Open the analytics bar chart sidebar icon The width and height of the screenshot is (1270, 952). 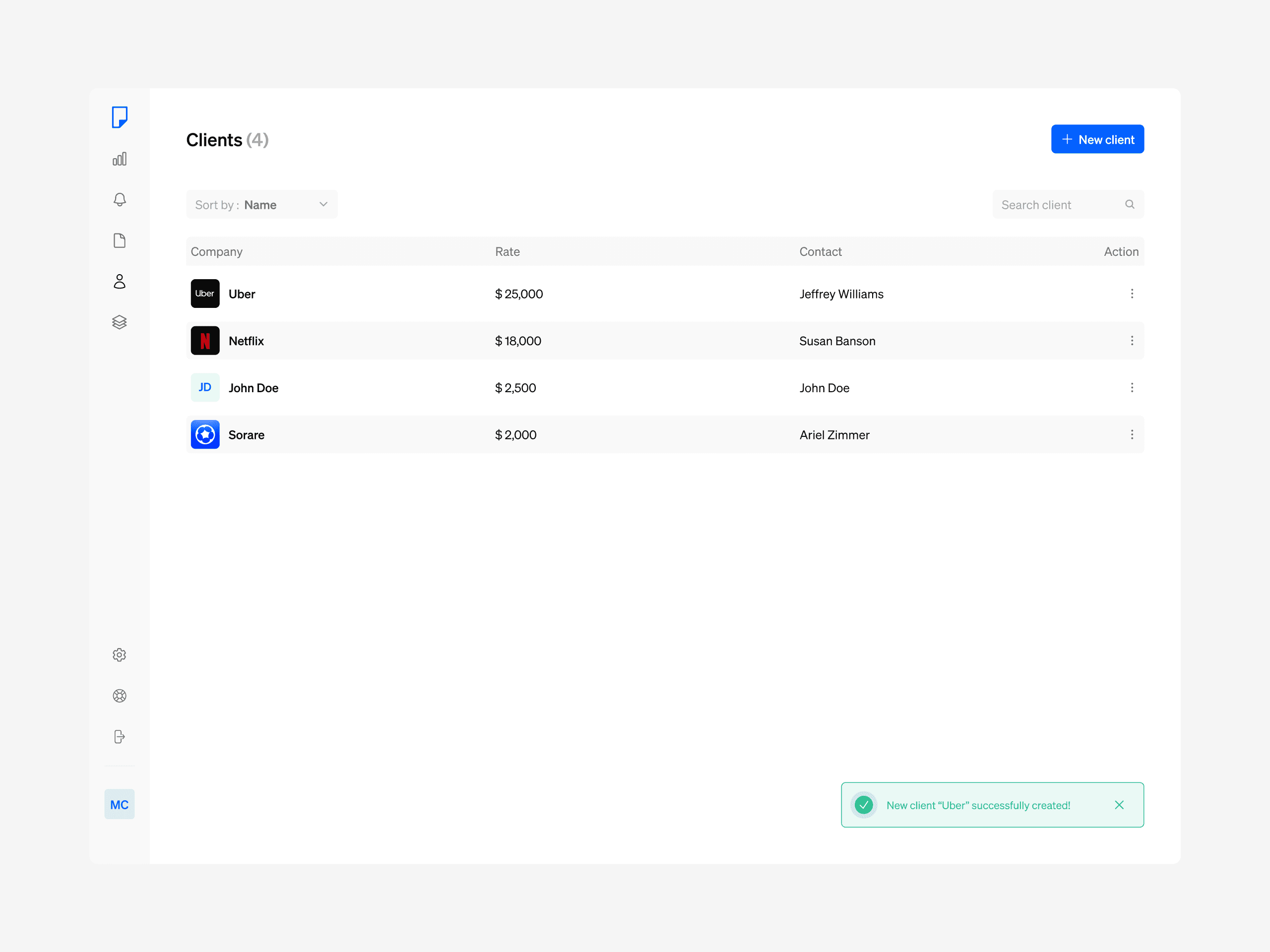coord(119,159)
